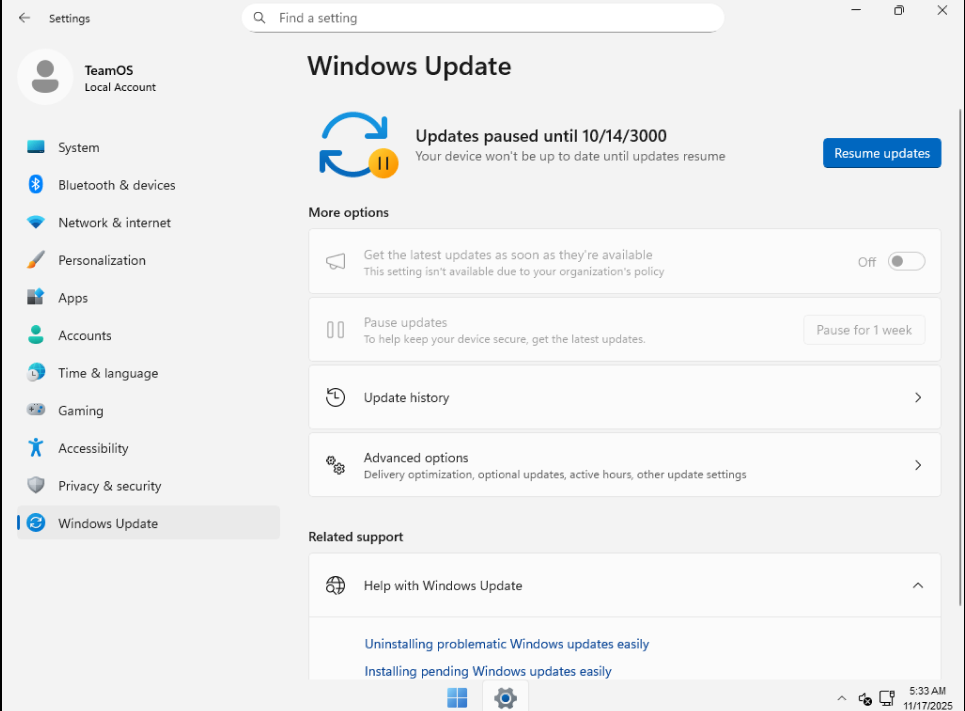Click the Accessibility figure icon
965x711 pixels.
[36, 448]
